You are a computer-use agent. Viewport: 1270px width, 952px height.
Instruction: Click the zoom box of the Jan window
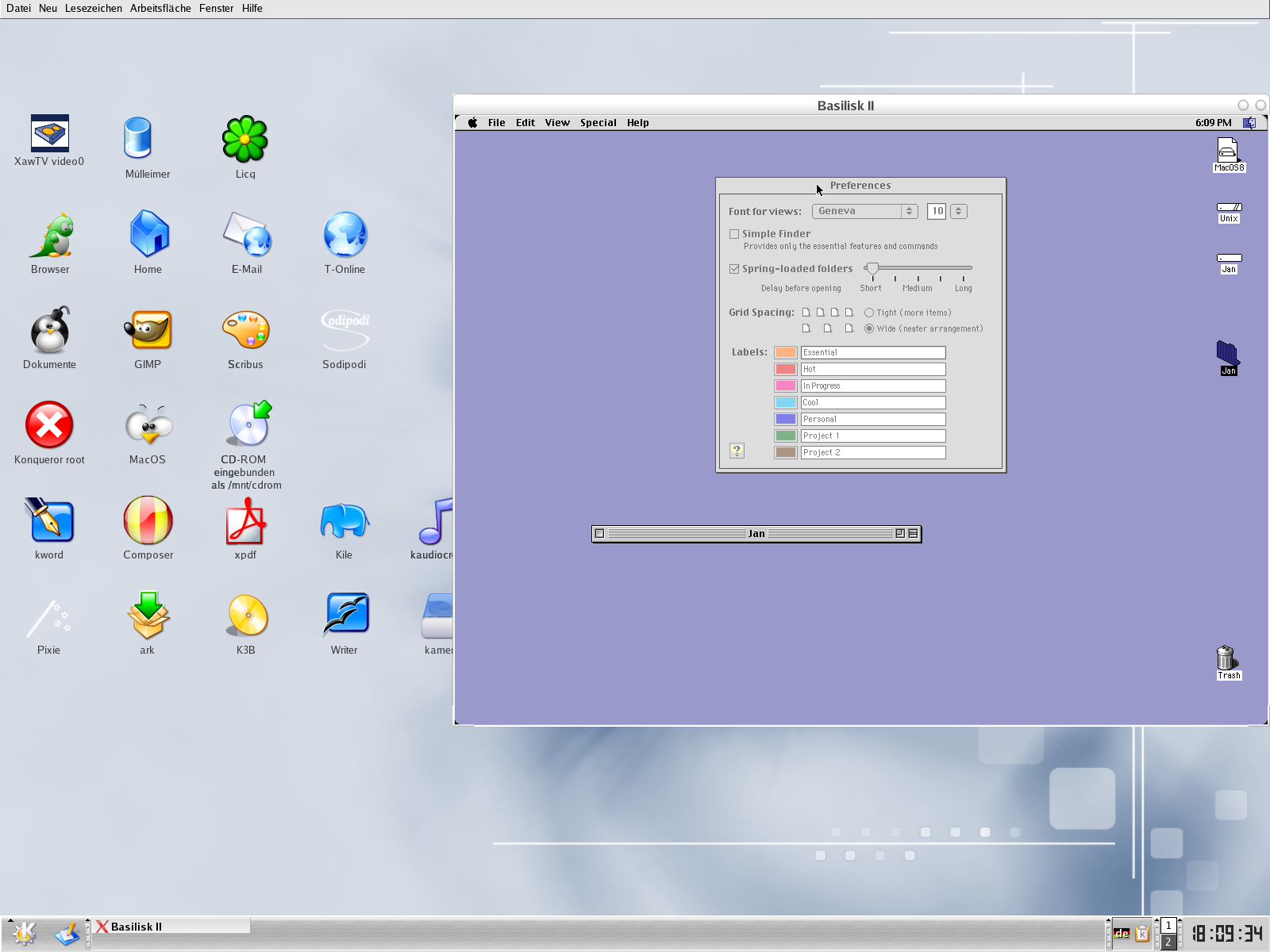(x=900, y=533)
